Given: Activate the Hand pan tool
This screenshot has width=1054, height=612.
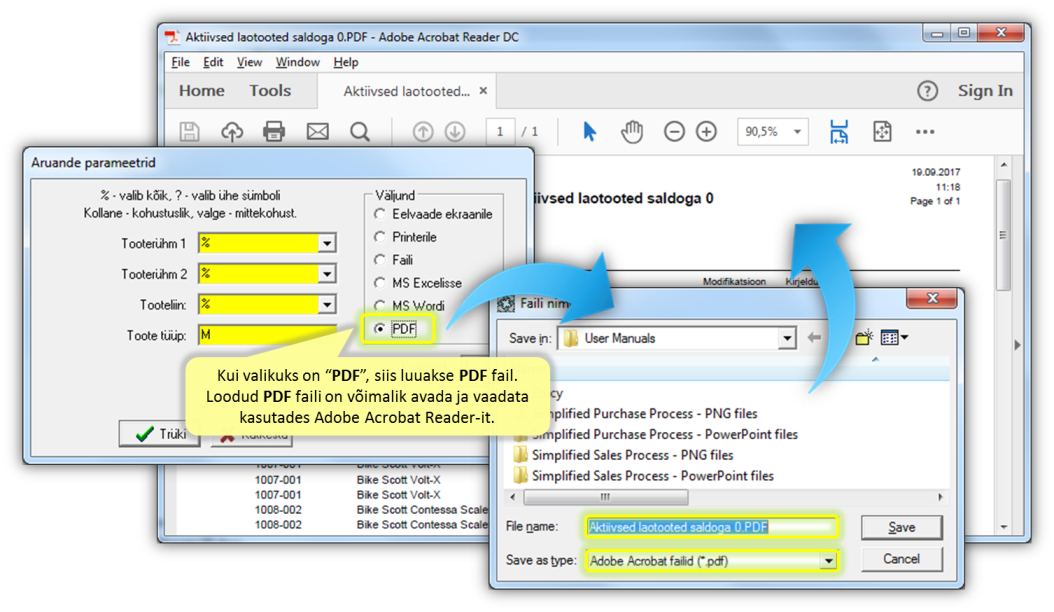Looking at the screenshot, I should tap(632, 131).
